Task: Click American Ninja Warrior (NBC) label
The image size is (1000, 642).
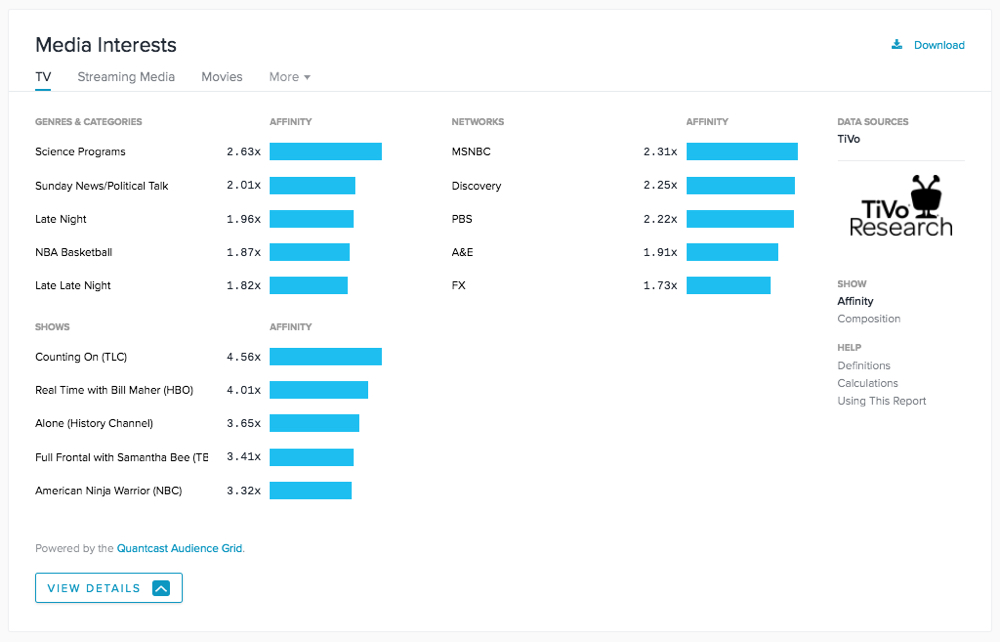Action: tap(108, 491)
